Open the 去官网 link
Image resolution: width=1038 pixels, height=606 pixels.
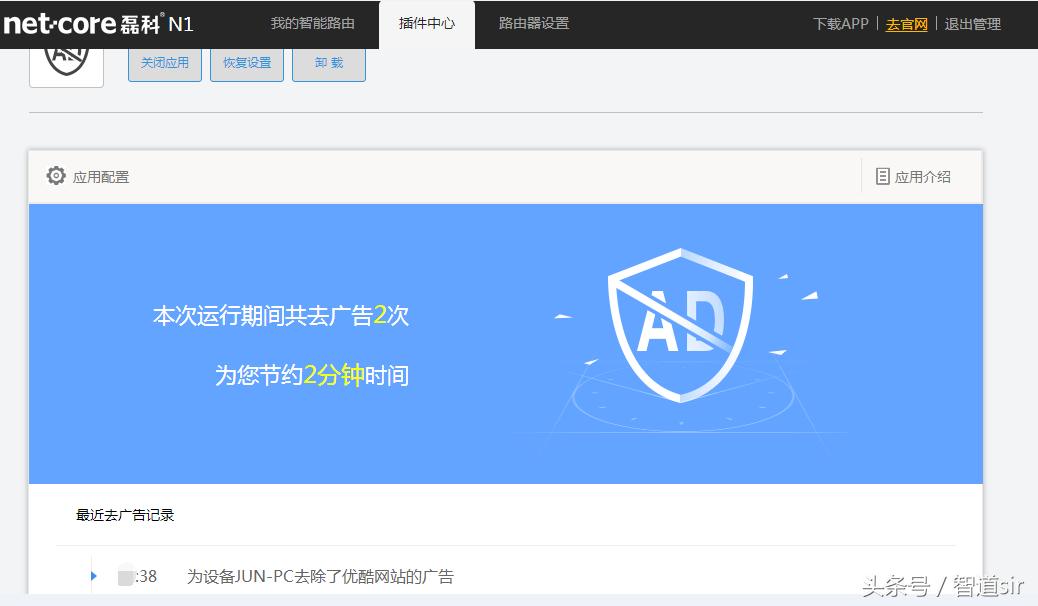pos(906,24)
